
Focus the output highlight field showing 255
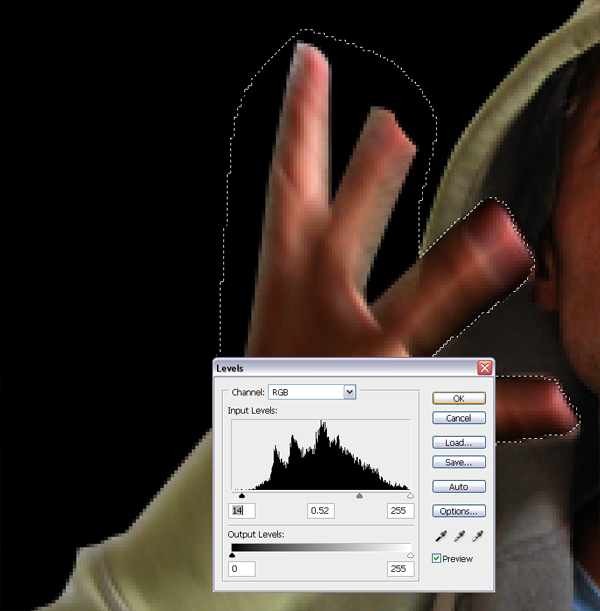pos(401,569)
